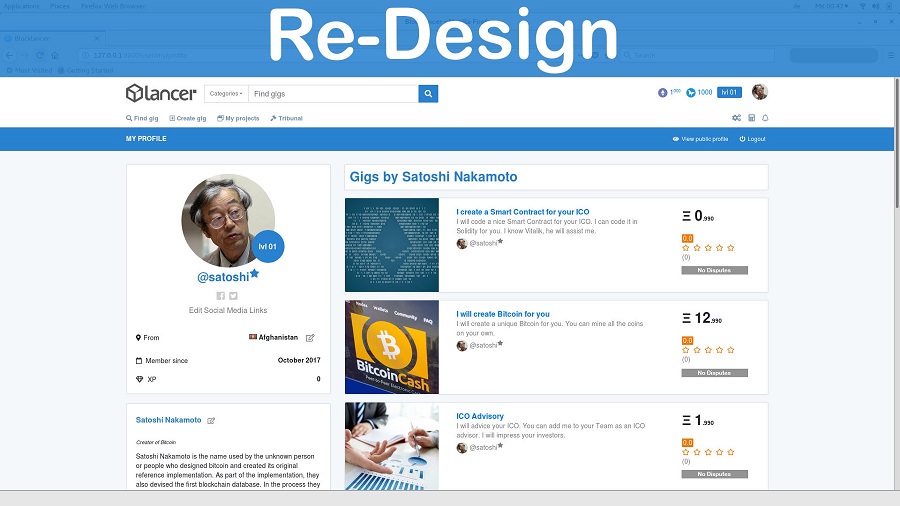This screenshot has height=506, width=900.
Task: Click No Disputes badge on ICO Advisory gig
Action: pos(714,474)
